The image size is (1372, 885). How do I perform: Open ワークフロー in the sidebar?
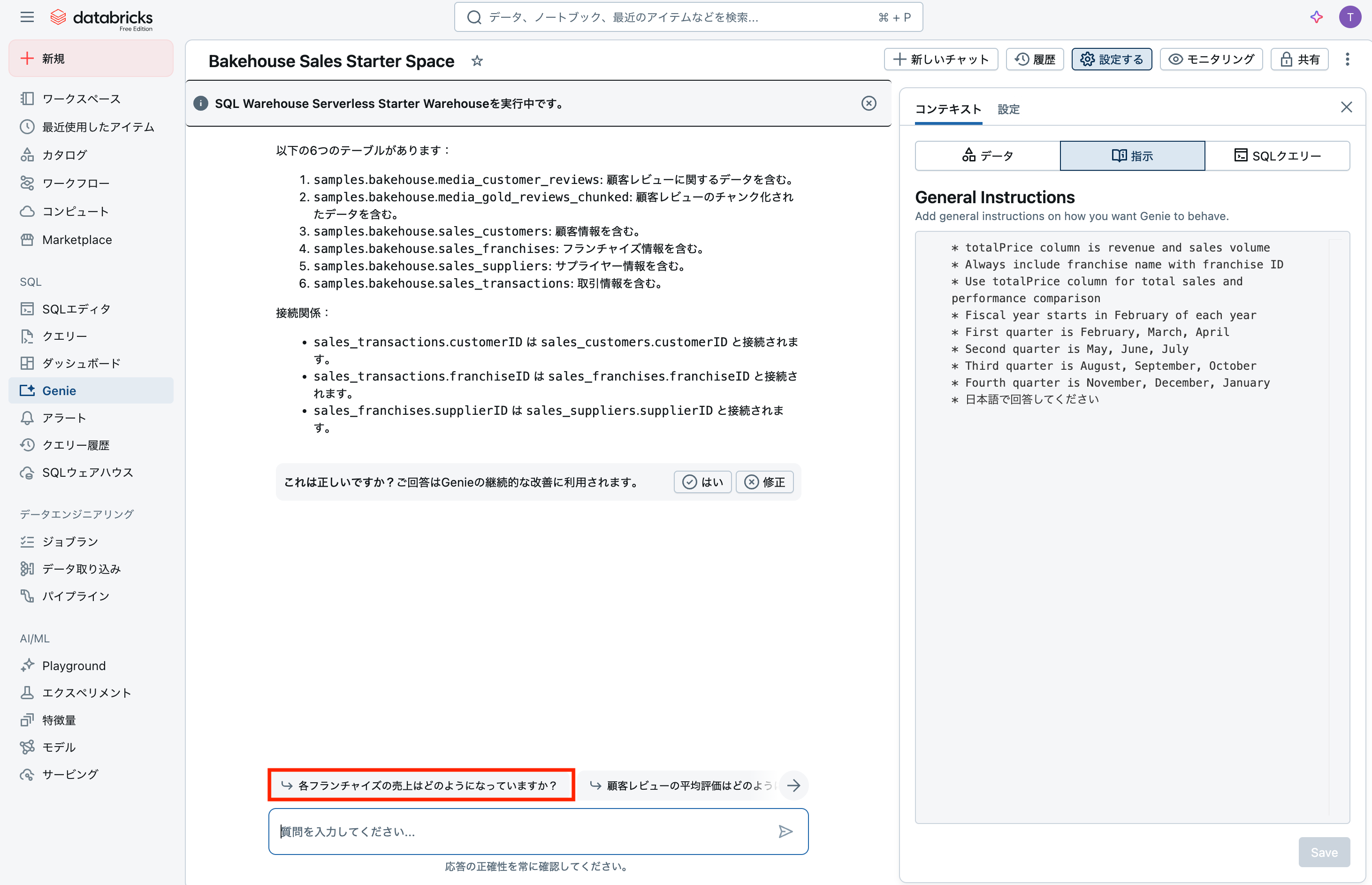pyautogui.click(x=91, y=183)
